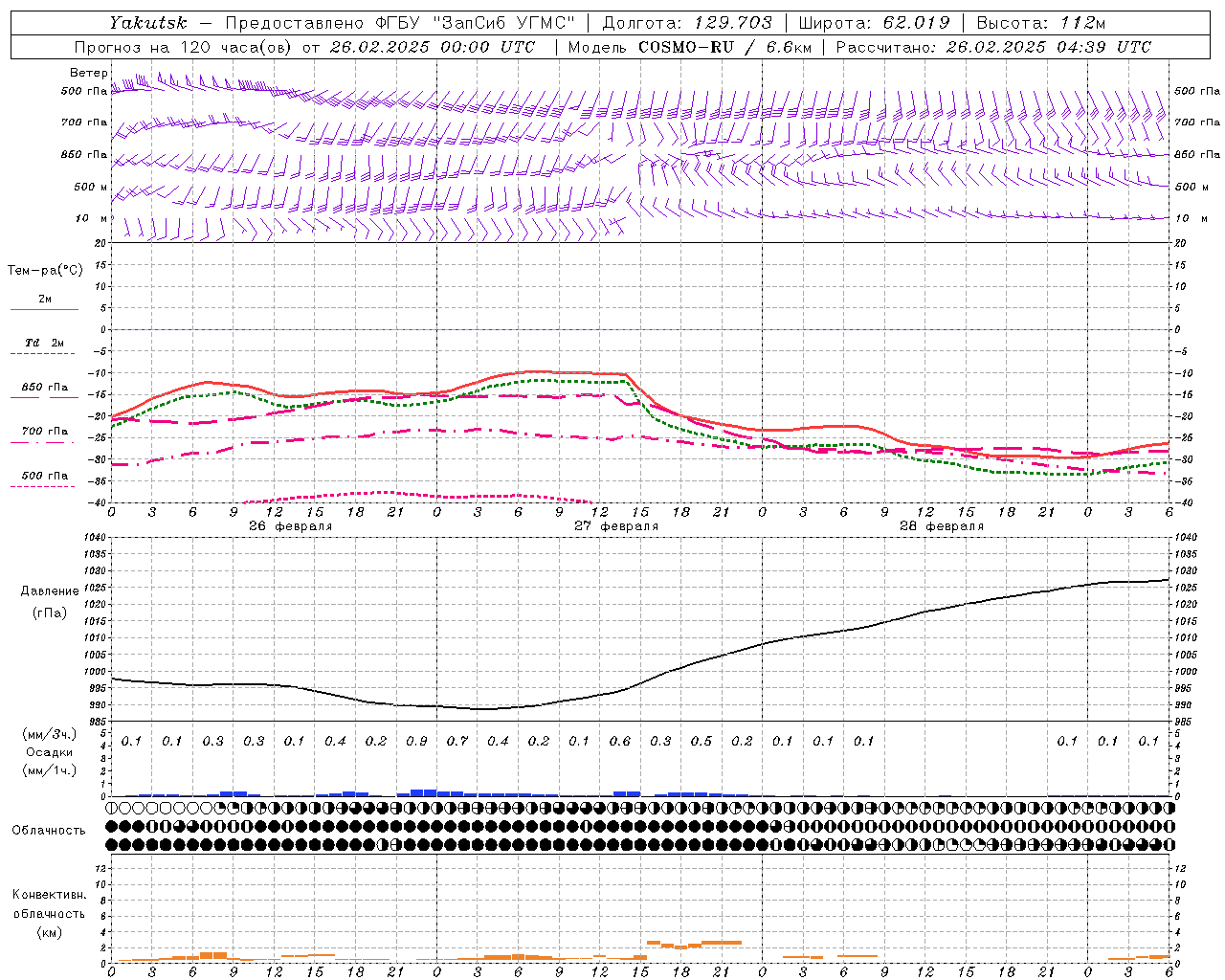Click the '(гПа)' pressure unit label
Viewport: 1225px width, 980px height.
coord(50,612)
